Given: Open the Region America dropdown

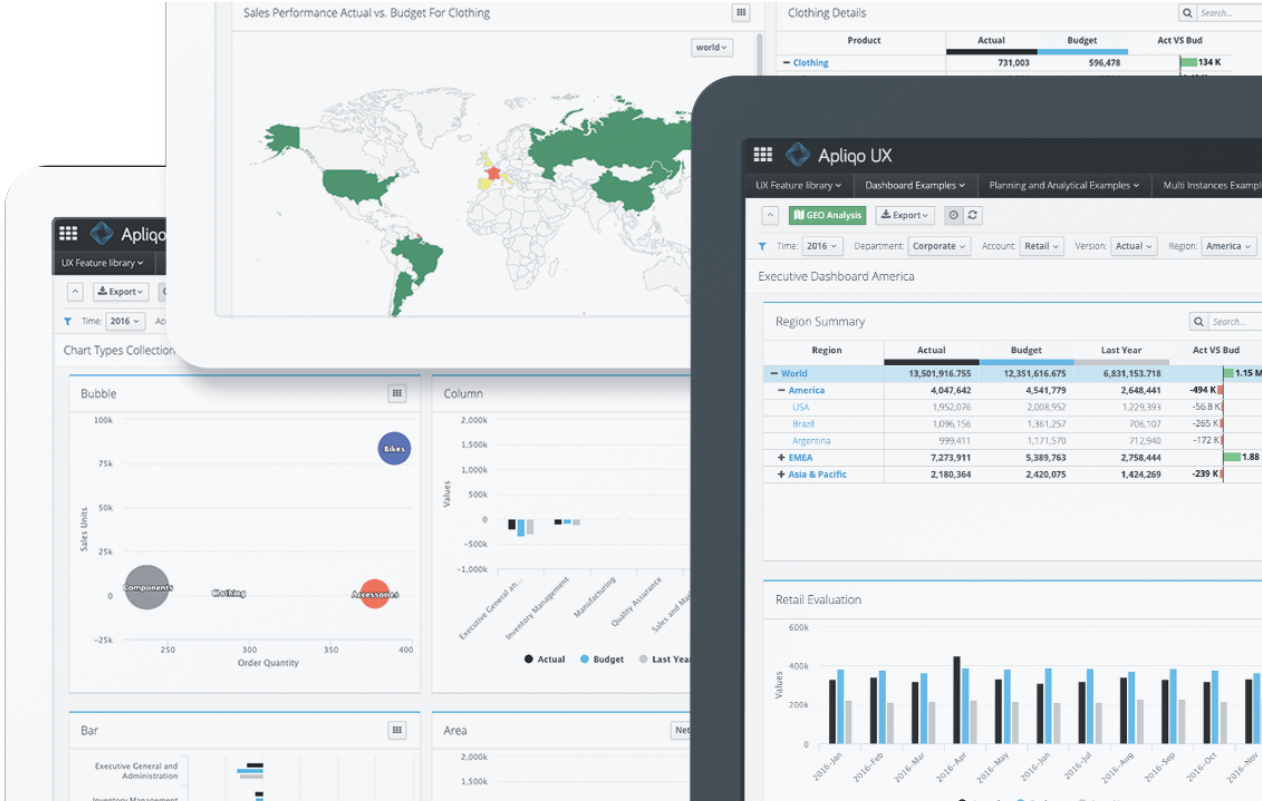Looking at the screenshot, I should (x=1228, y=246).
